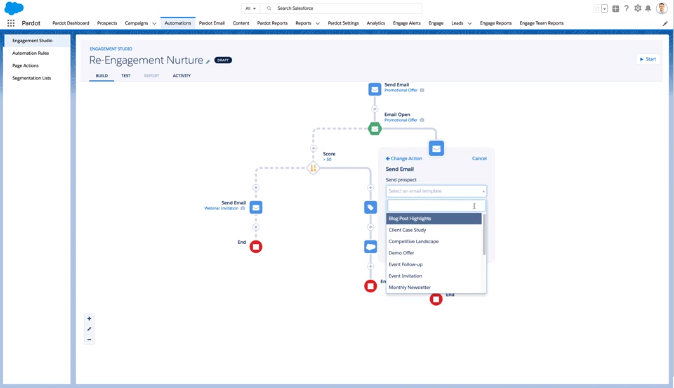Select the Send Email Webinar Invitation node
Image resolution: width=674 pixels, height=388 pixels.
[x=256, y=208]
